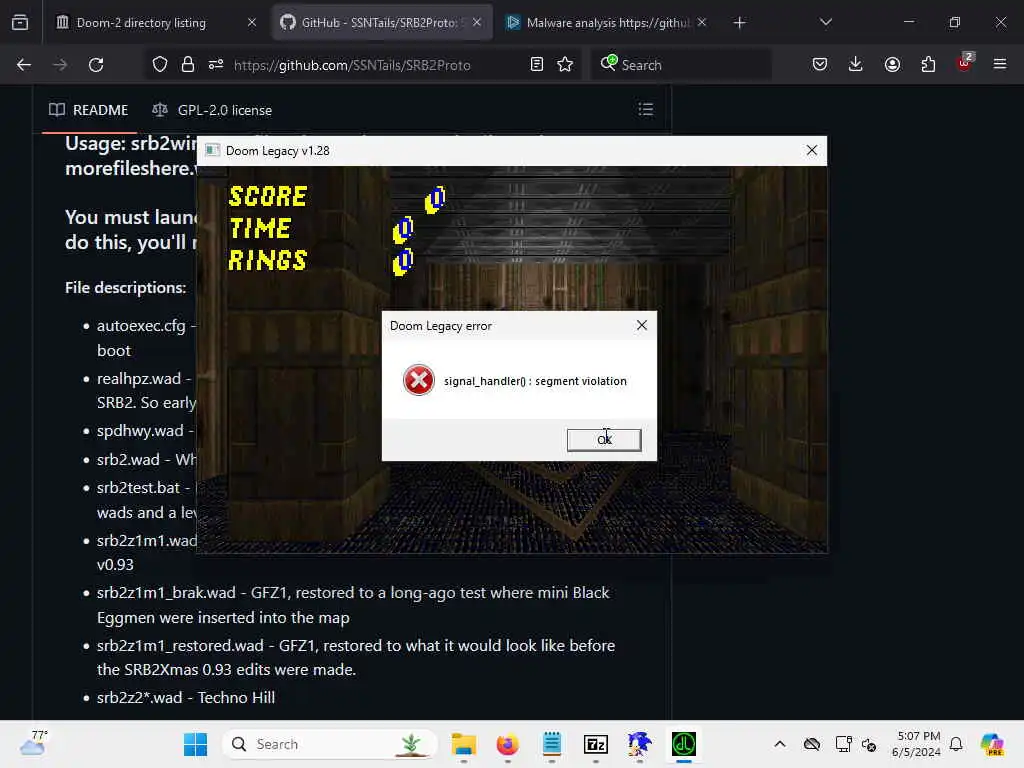
Task: Show hidden system tray icons
Action: (x=780, y=744)
